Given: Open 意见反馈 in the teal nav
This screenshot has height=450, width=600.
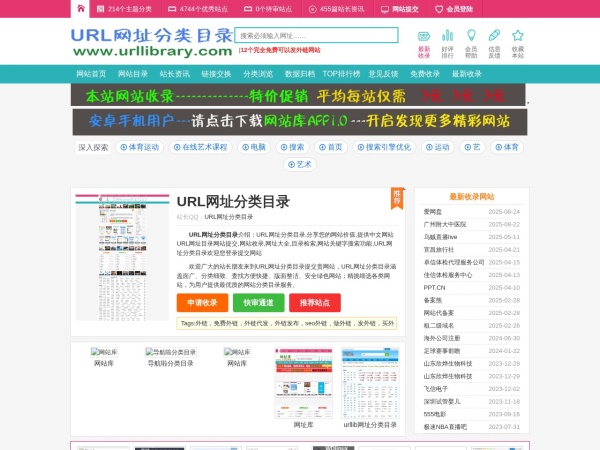Looking at the screenshot, I should coord(383,74).
